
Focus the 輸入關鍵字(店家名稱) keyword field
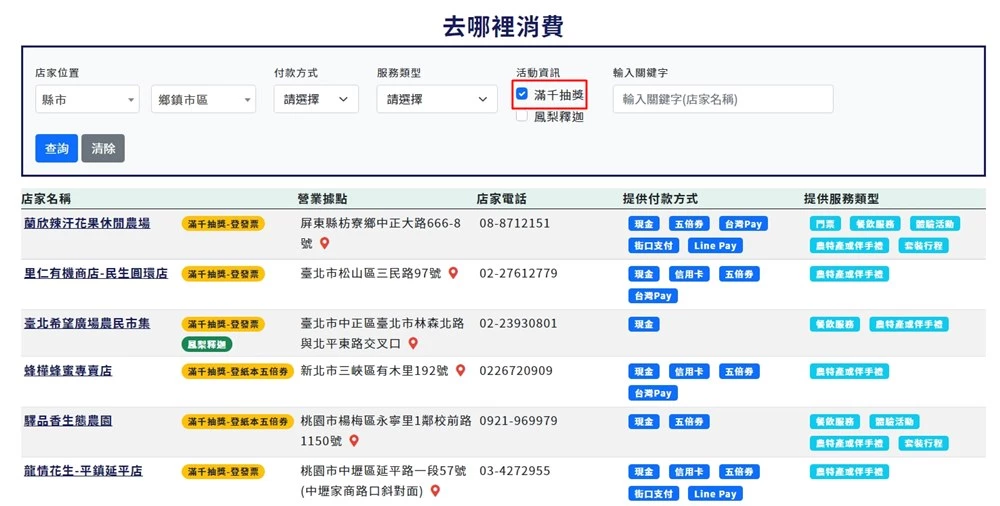point(723,100)
